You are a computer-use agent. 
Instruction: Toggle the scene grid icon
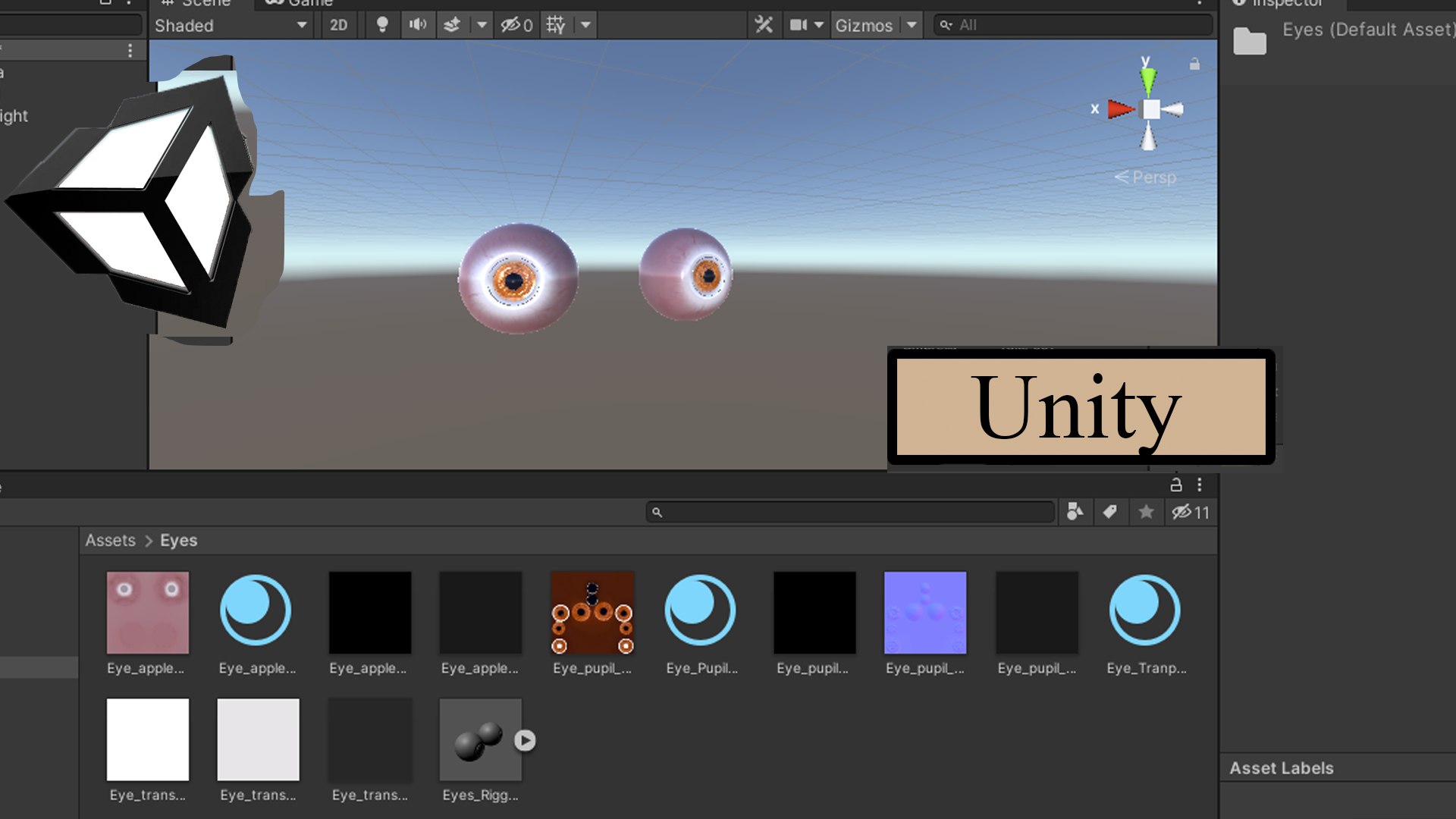point(556,25)
